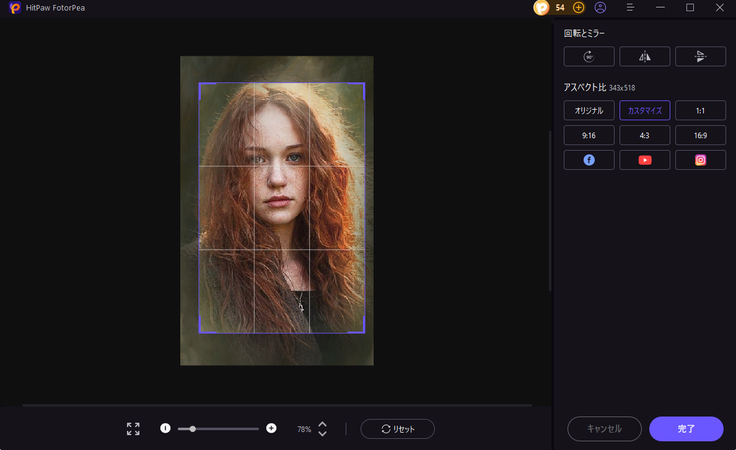Choose the 9:16 aspect ratio
The width and height of the screenshot is (736, 450).
coord(589,135)
